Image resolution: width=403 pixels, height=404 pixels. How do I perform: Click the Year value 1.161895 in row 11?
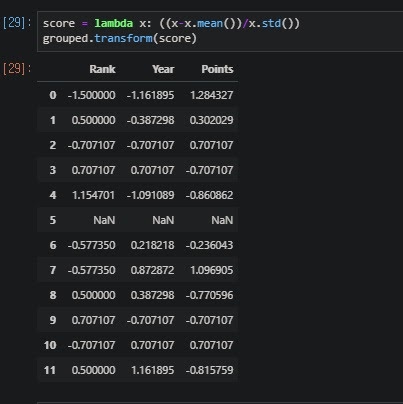(153, 370)
